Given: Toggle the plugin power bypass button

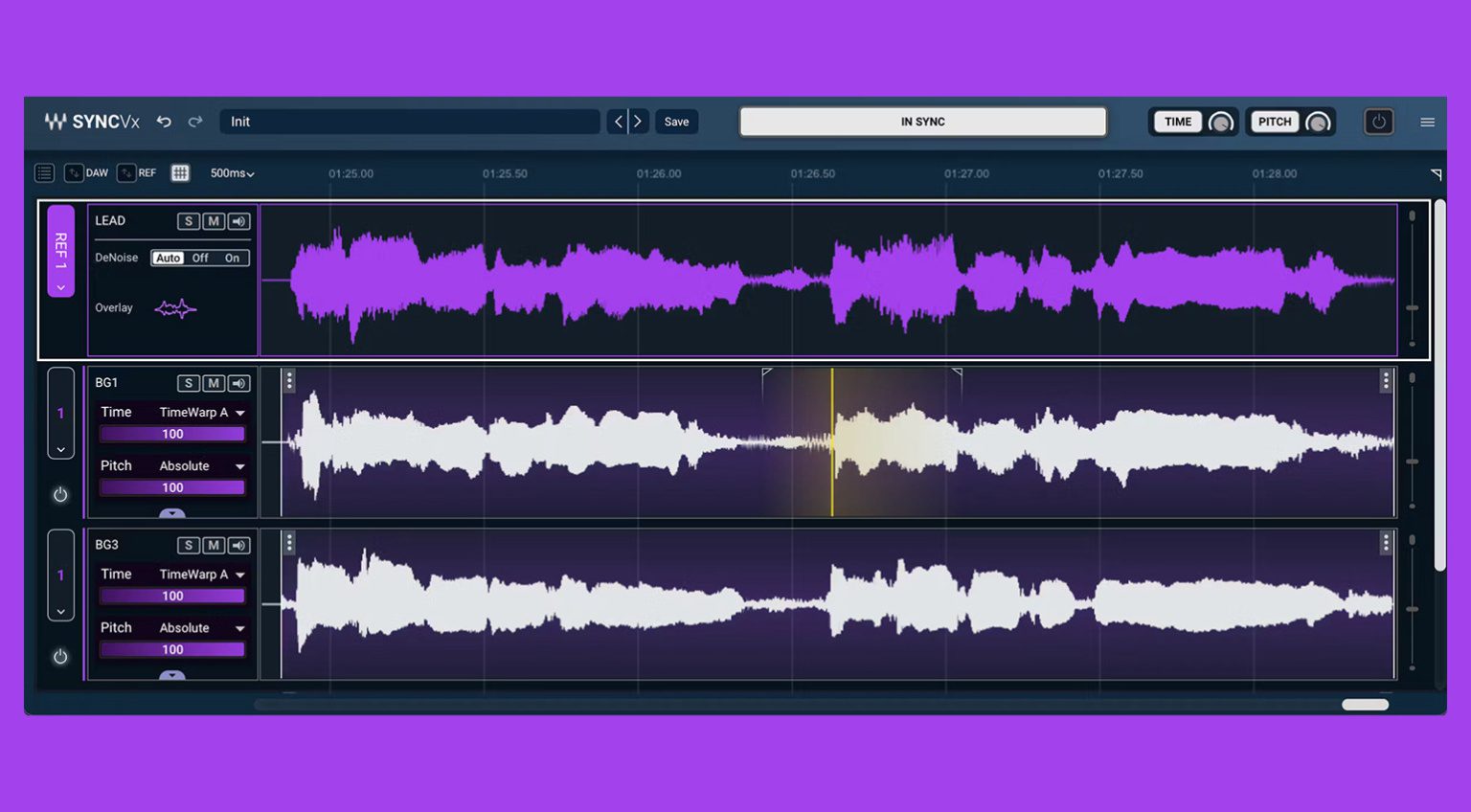Looking at the screenshot, I should (1378, 122).
